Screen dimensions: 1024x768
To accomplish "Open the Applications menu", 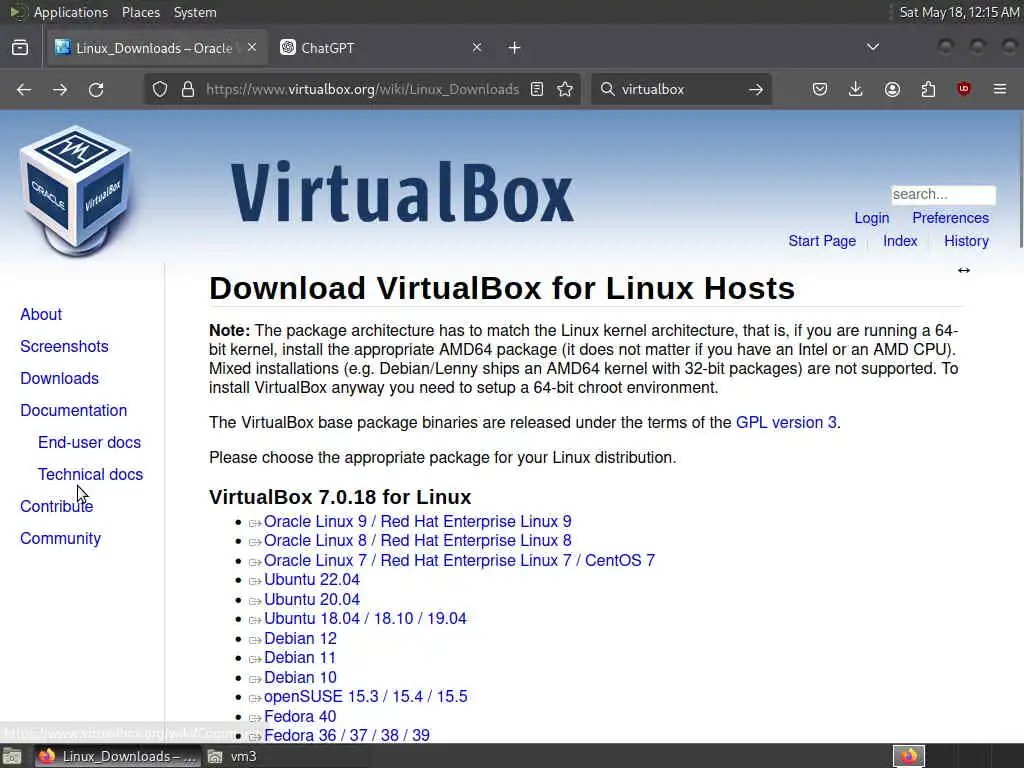I will tap(71, 12).
